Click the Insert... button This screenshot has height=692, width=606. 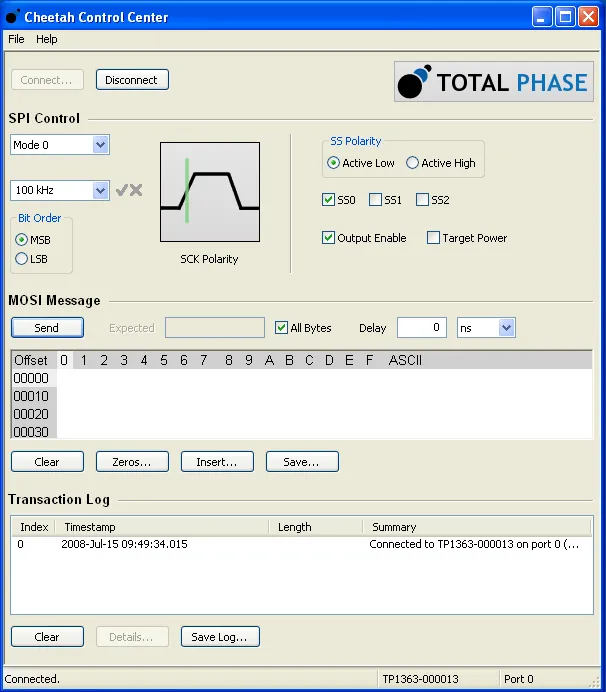[217, 462]
